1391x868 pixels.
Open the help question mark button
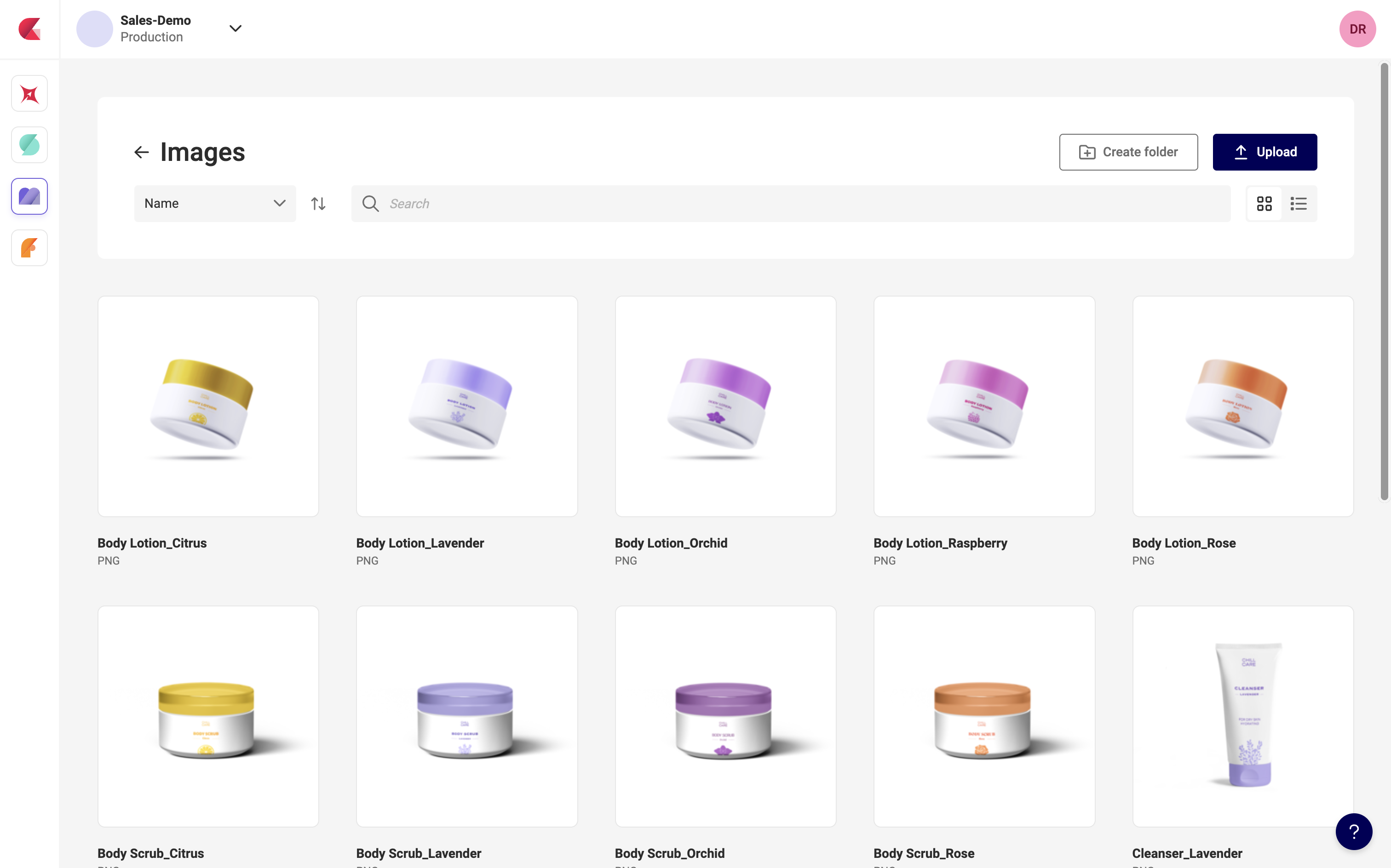pyautogui.click(x=1353, y=831)
